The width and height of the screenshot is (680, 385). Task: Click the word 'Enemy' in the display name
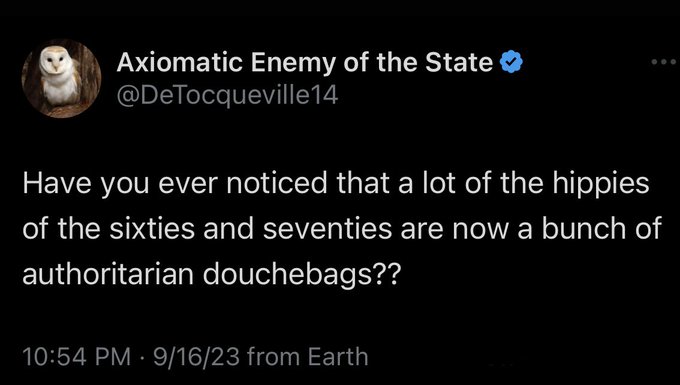294,63
